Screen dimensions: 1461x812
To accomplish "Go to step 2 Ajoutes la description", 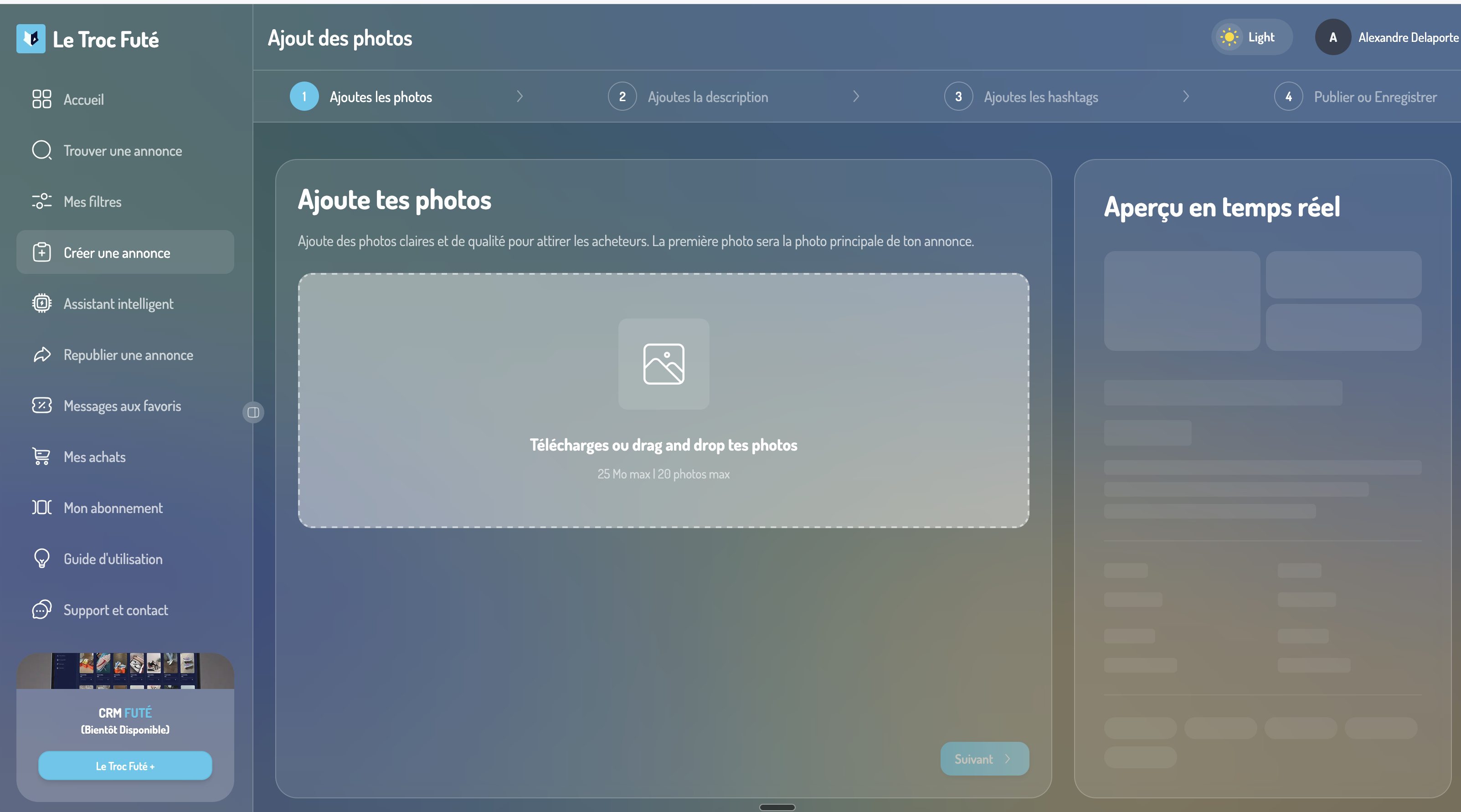I will click(688, 97).
